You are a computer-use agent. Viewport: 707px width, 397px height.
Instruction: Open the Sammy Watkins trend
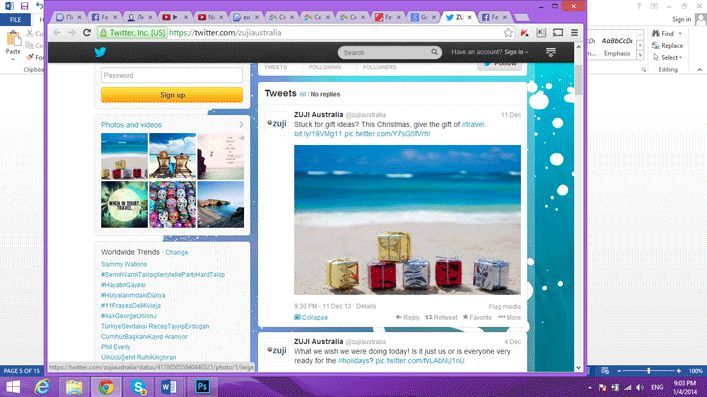click(124, 264)
